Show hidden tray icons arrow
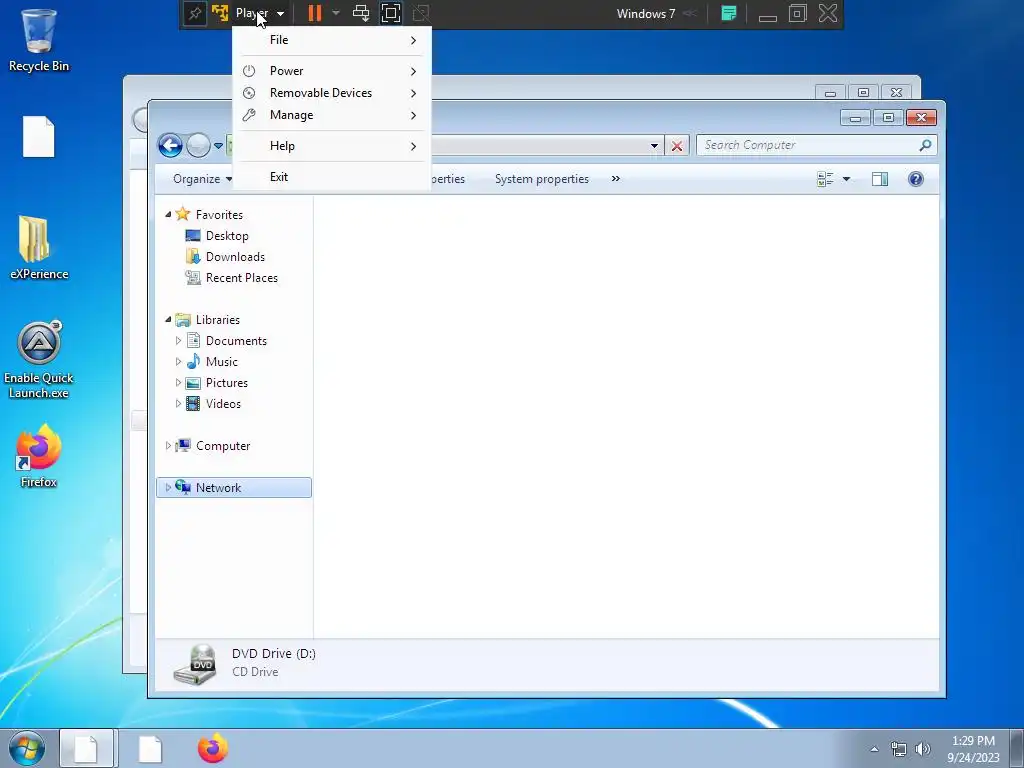 tap(874, 749)
